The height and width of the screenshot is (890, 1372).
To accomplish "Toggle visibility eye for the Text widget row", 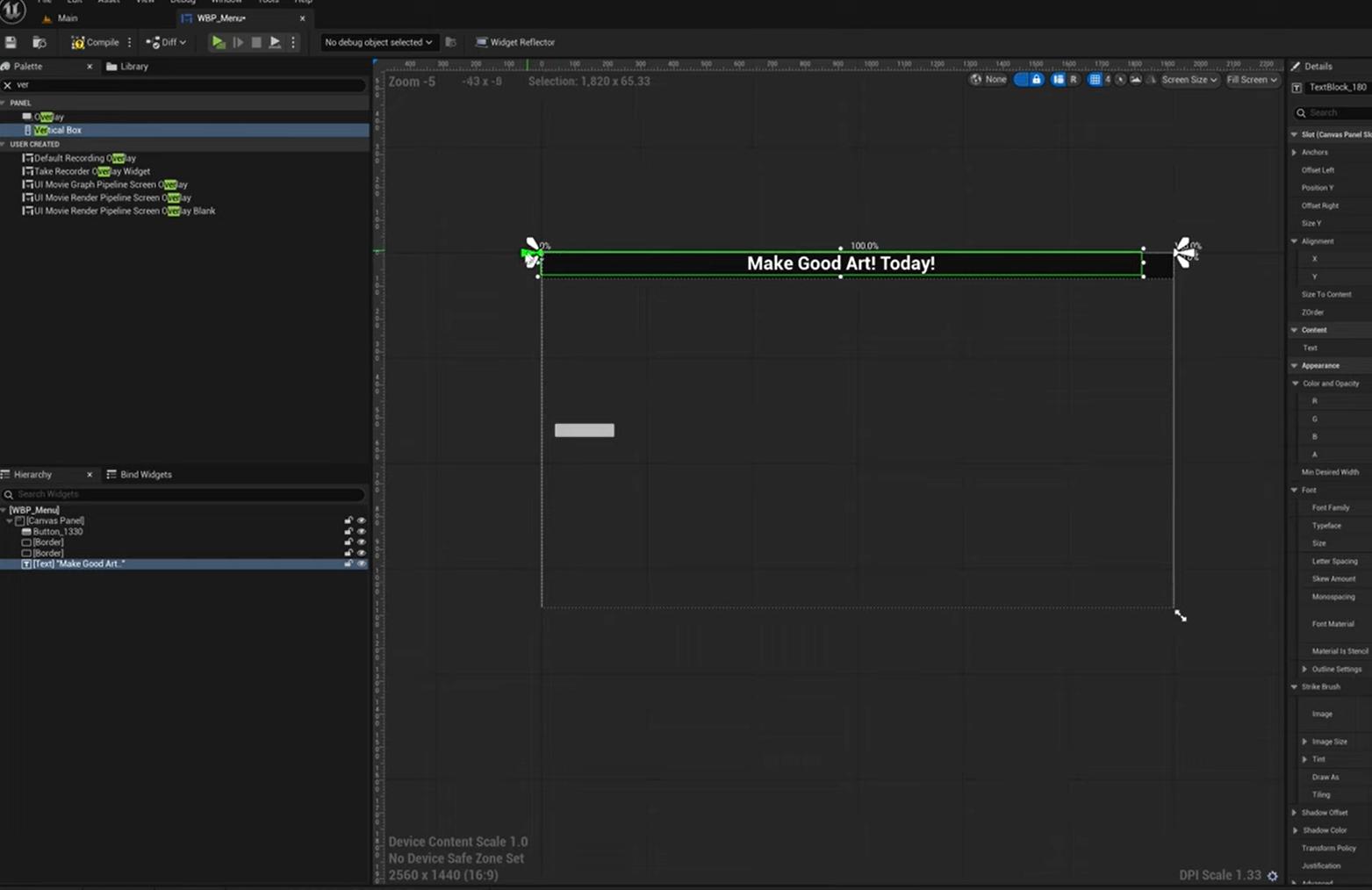I will 361,564.
